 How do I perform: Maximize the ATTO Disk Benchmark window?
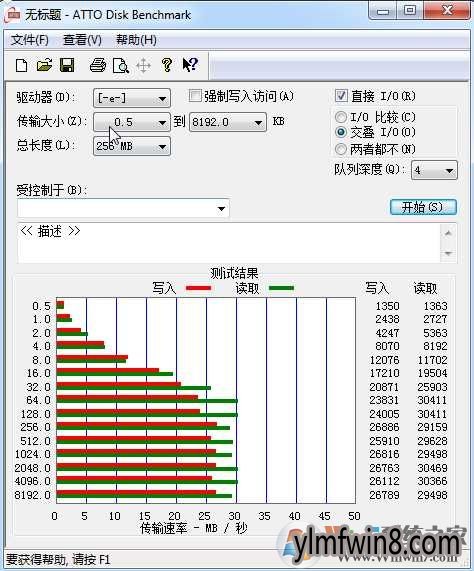410,11
